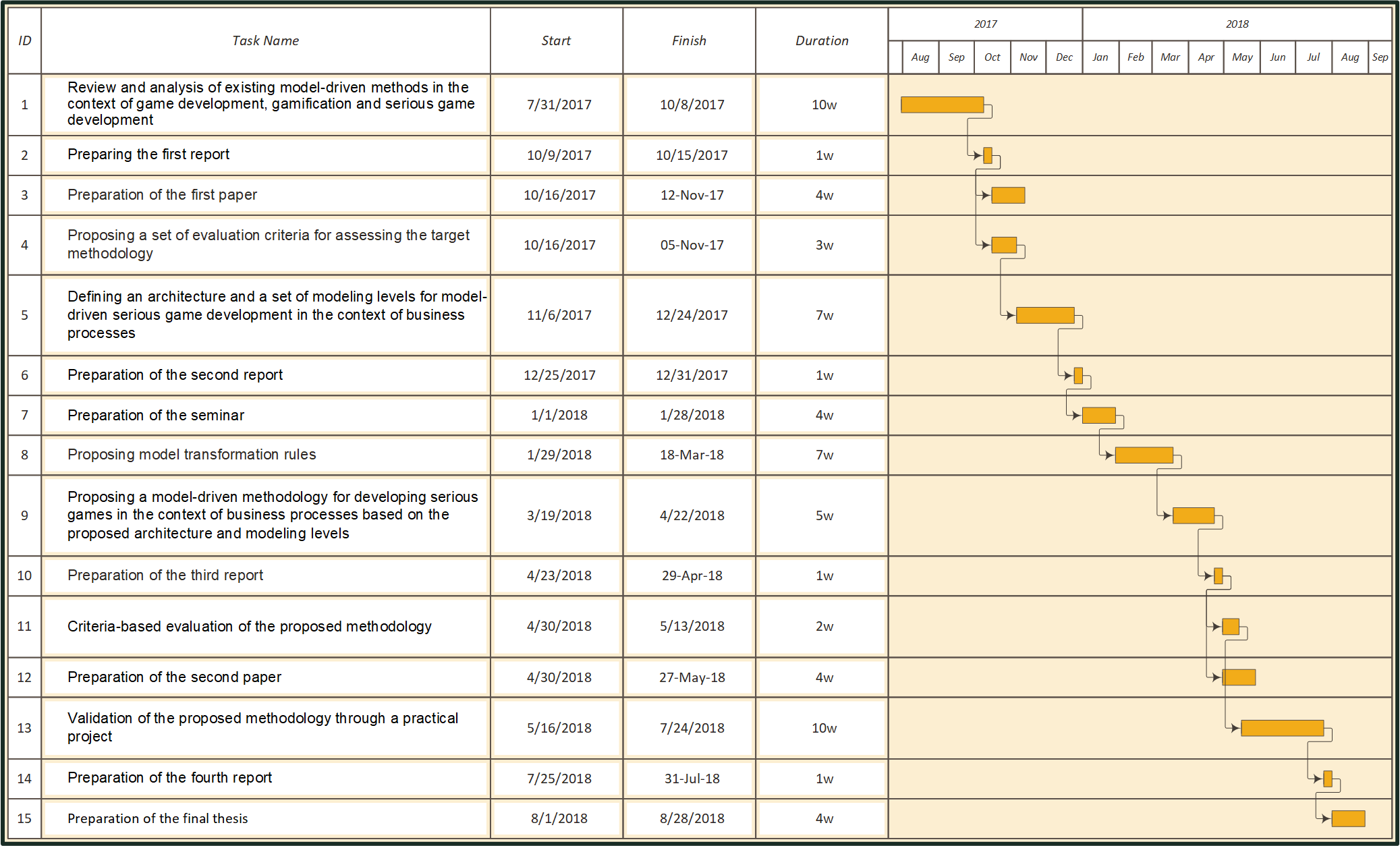The image size is (1400, 846).
Task: Select the first report Gantt bar
Action: (x=988, y=156)
